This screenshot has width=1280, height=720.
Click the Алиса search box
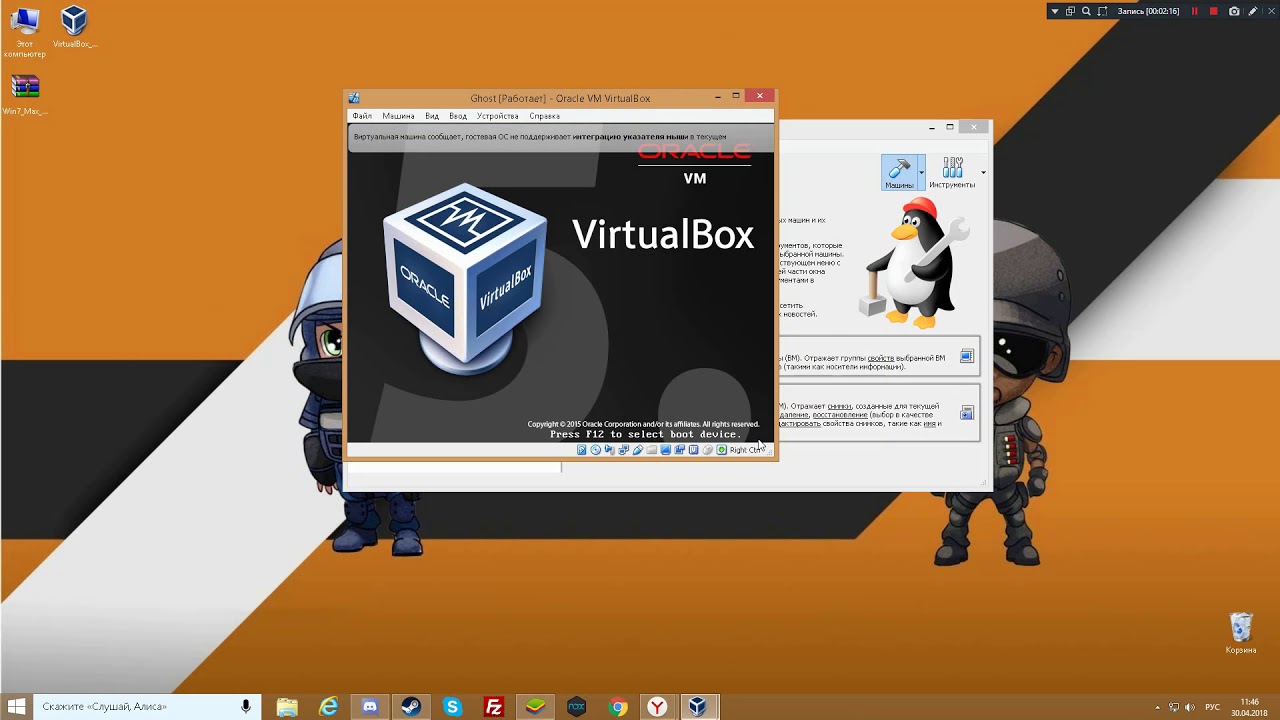tap(148, 707)
